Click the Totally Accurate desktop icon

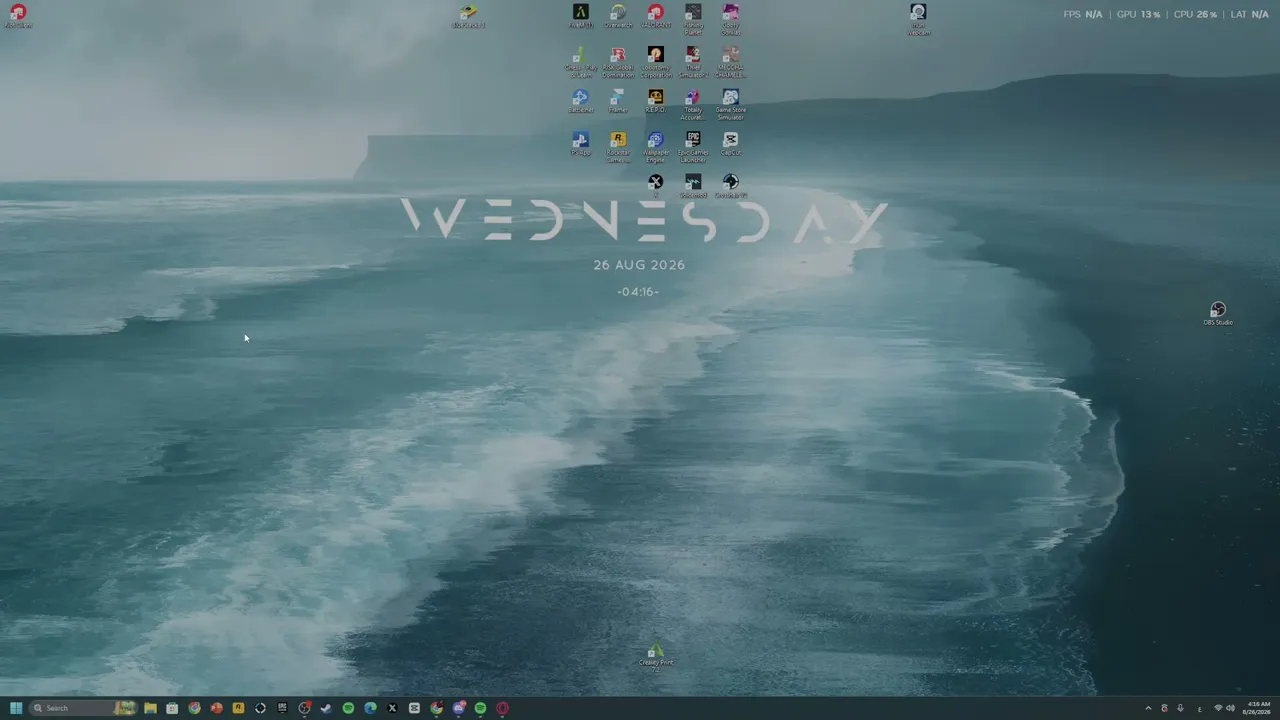point(693,105)
